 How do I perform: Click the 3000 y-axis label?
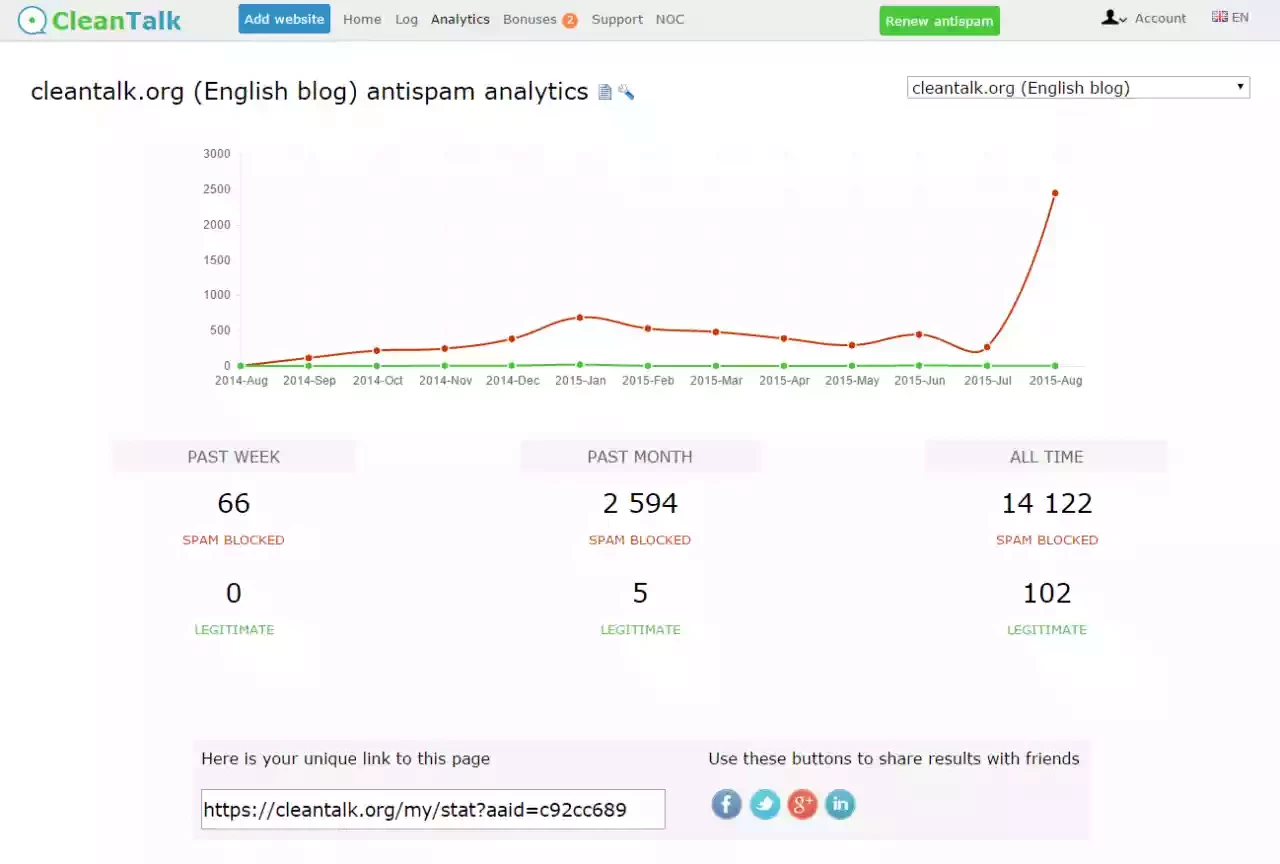click(x=216, y=154)
